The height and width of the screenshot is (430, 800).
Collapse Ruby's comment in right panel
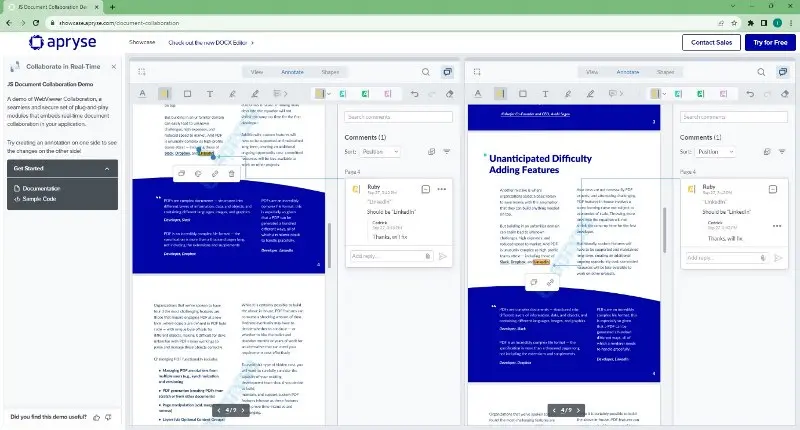pyautogui.click(x=773, y=189)
